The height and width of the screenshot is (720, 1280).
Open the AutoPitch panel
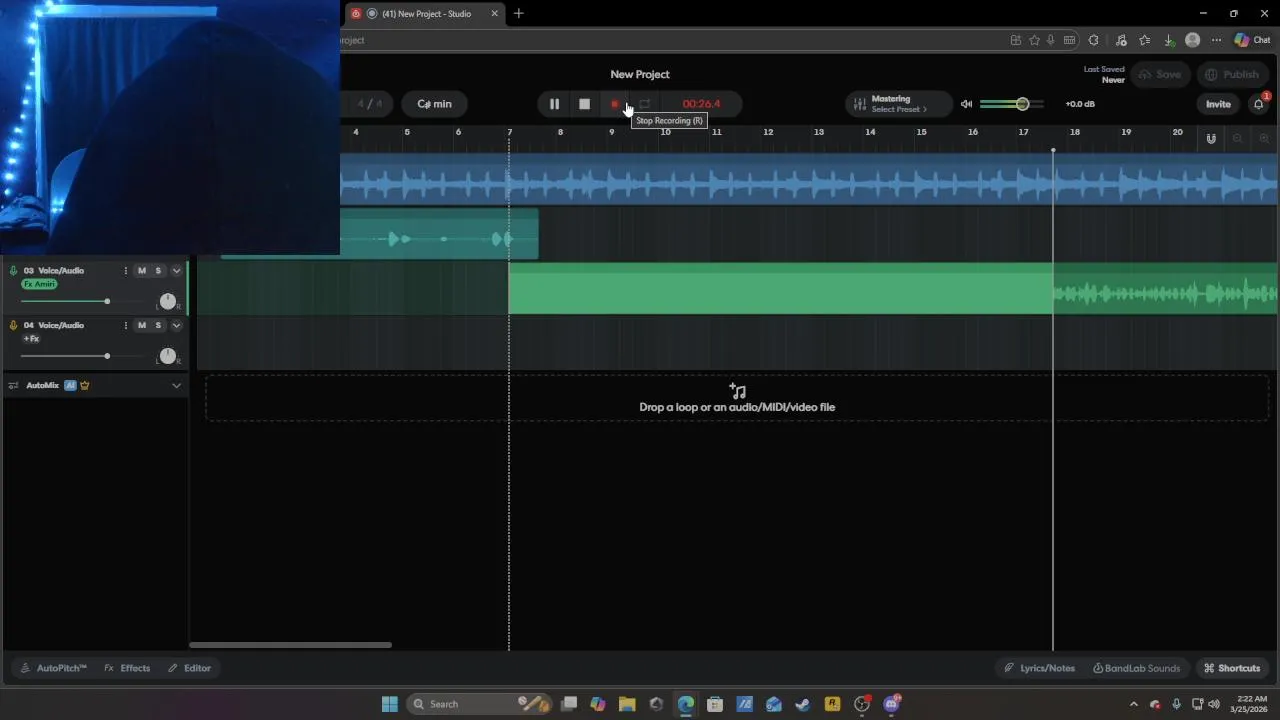(54, 668)
